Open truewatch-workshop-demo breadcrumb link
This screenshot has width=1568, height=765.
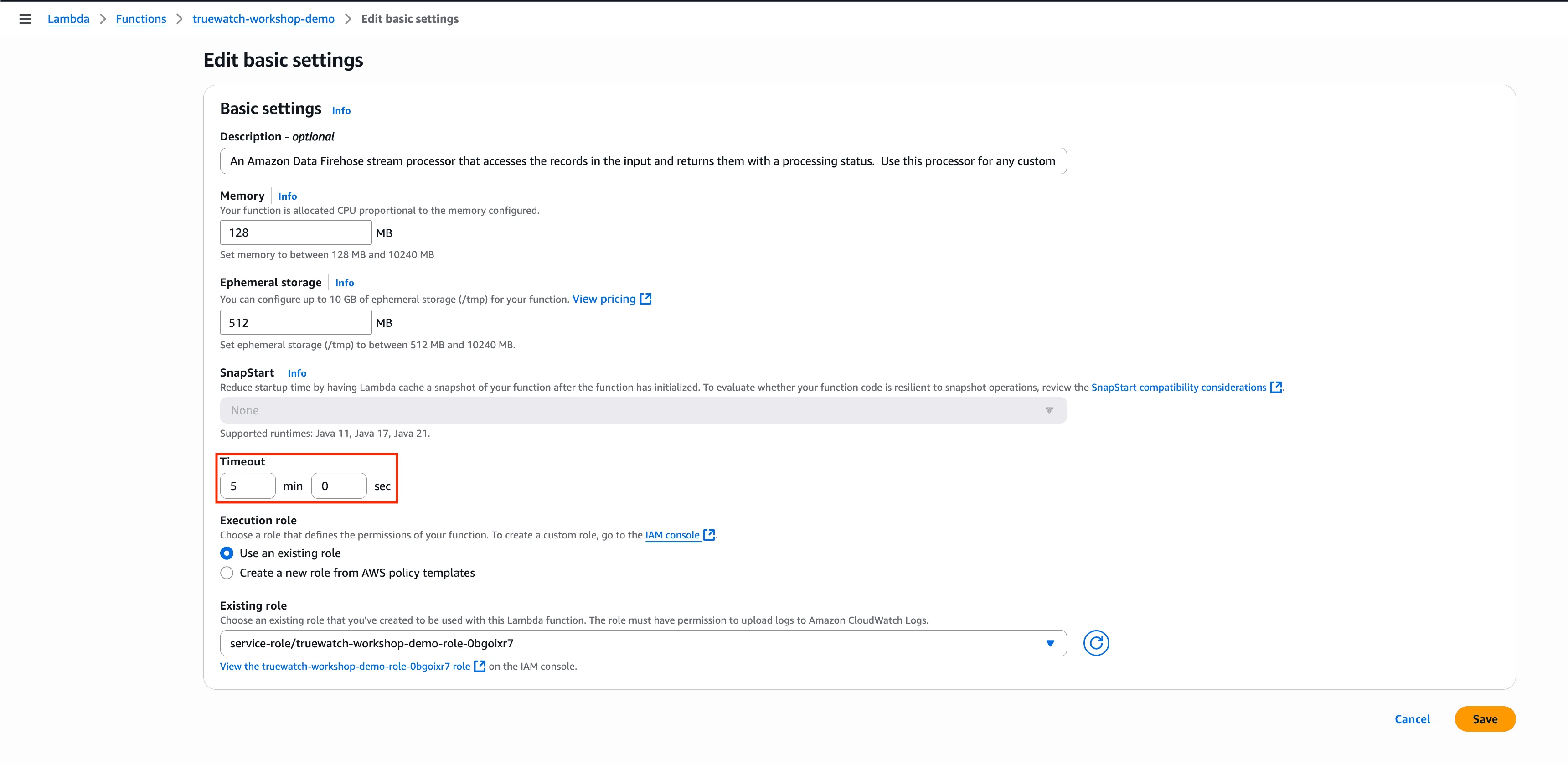[263, 19]
